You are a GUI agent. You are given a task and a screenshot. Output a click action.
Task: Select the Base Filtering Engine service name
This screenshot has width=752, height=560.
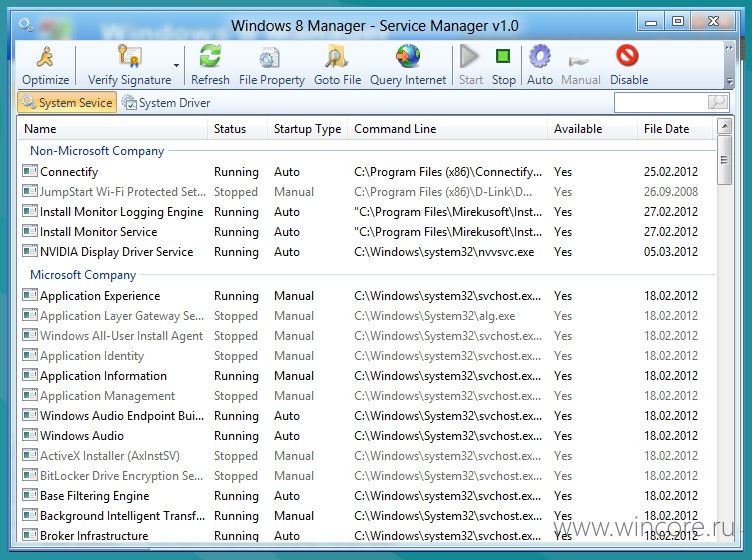pos(94,496)
